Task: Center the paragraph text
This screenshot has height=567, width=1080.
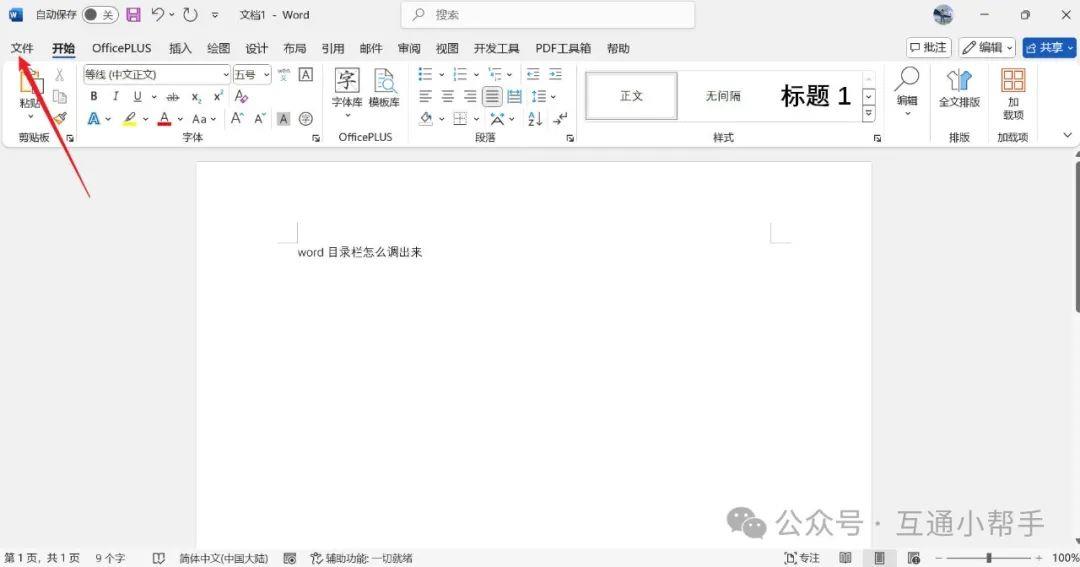Action: [x=448, y=96]
